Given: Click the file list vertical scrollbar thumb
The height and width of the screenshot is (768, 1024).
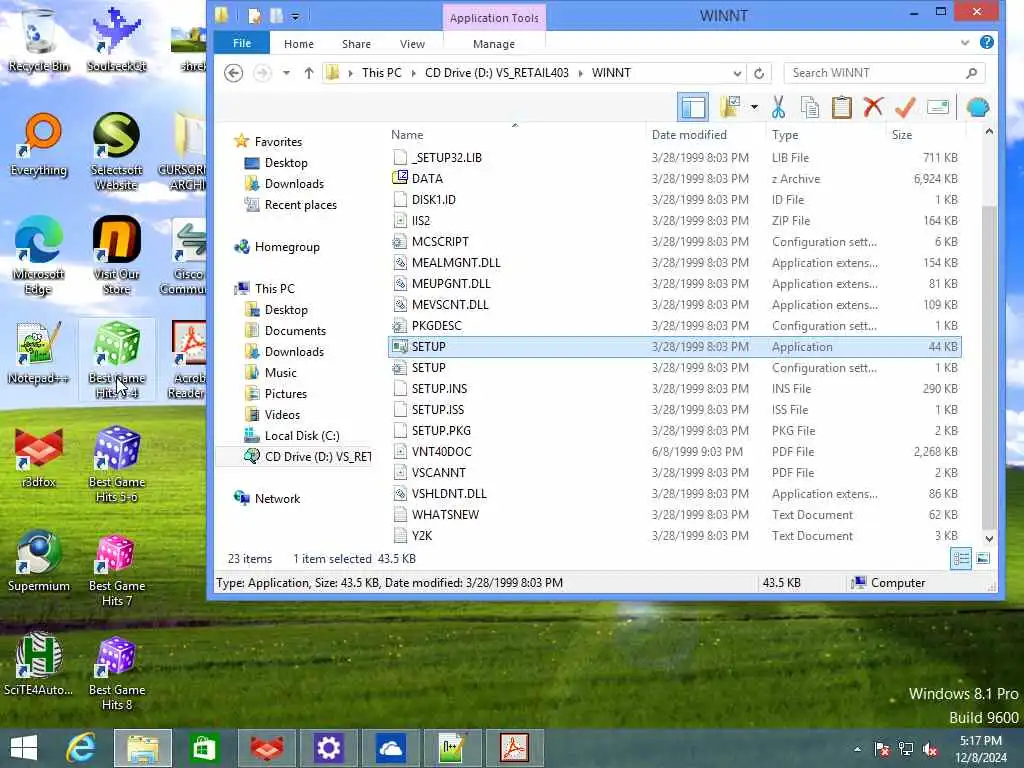Looking at the screenshot, I should pos(989,366).
